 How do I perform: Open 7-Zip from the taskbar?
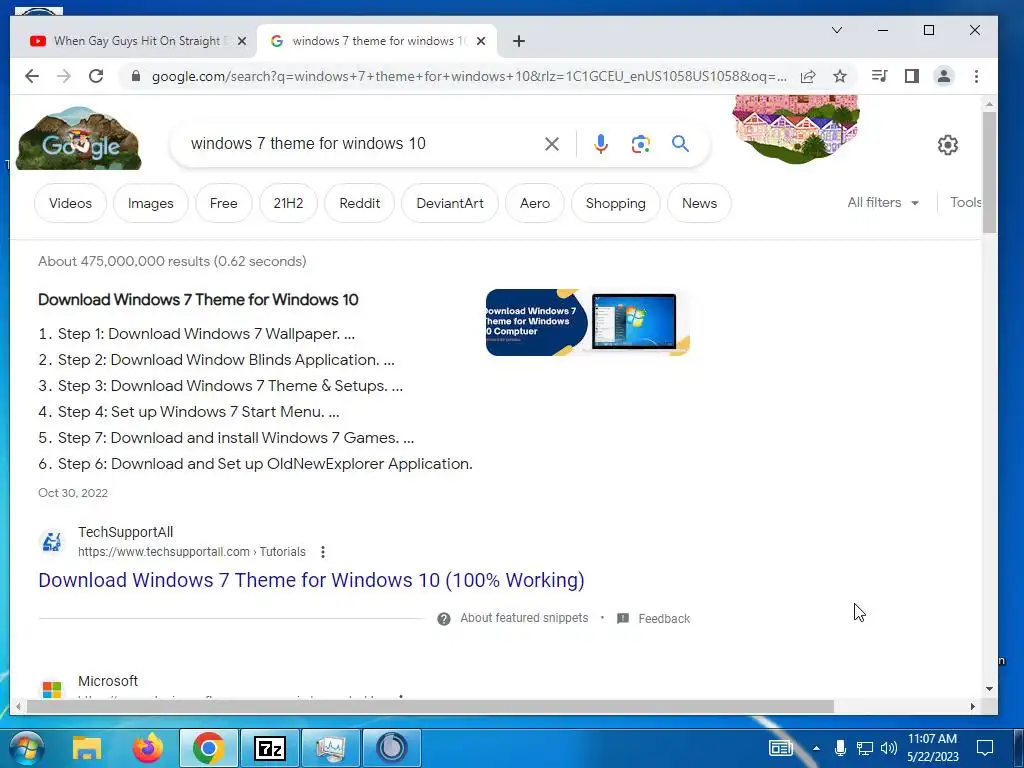(x=270, y=748)
